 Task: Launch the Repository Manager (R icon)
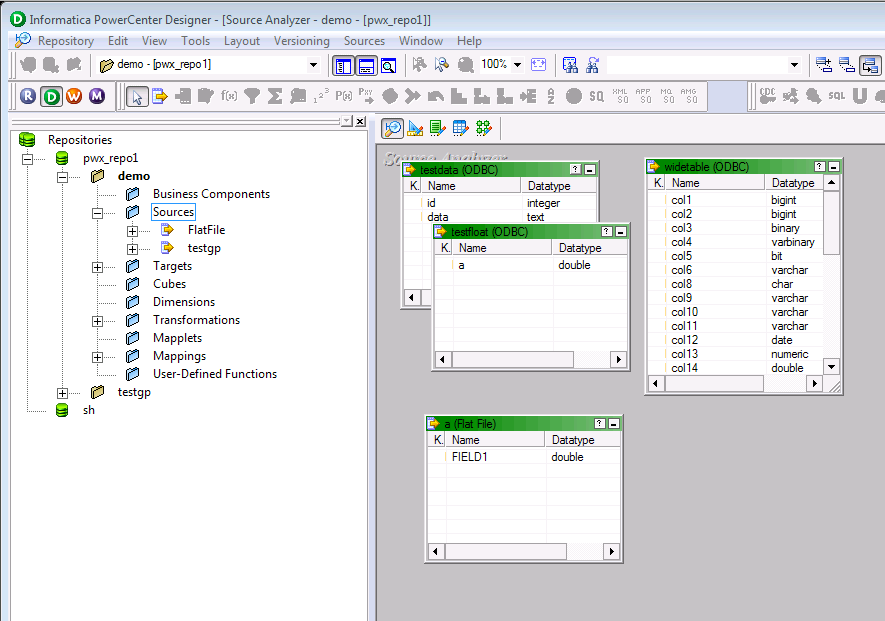click(x=28, y=96)
